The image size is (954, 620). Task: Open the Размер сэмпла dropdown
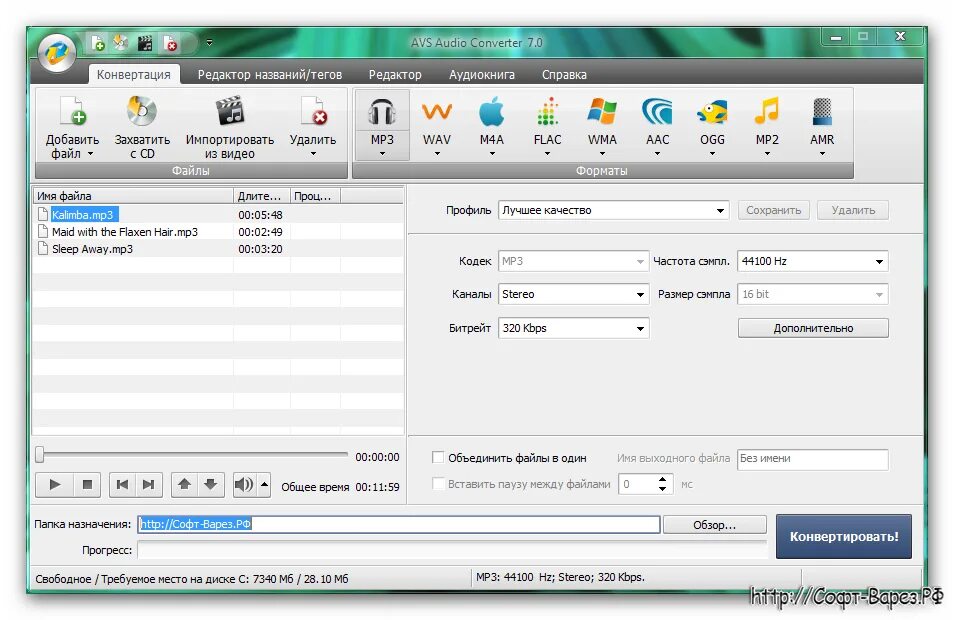tap(812, 294)
